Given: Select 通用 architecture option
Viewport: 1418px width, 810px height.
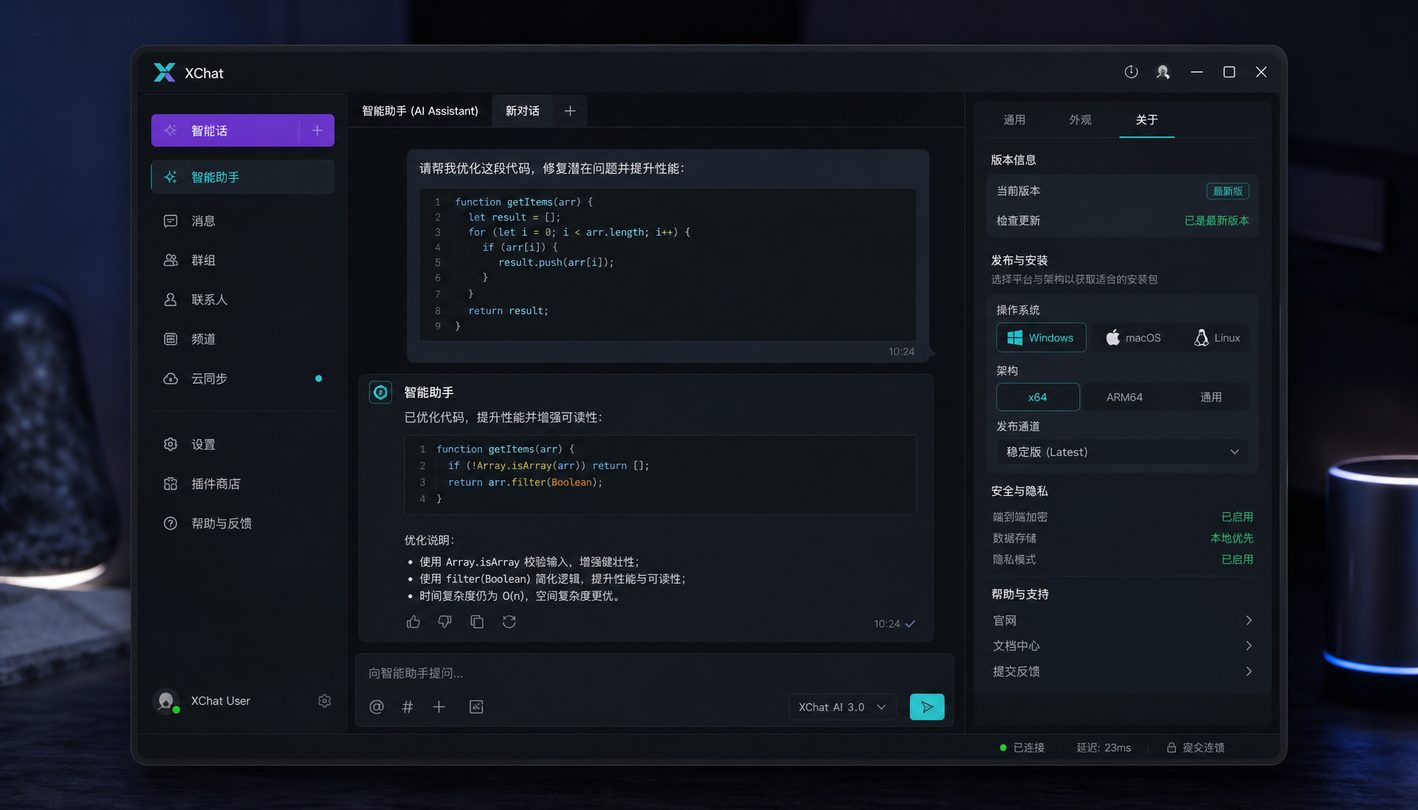Looking at the screenshot, I should tap(1211, 397).
